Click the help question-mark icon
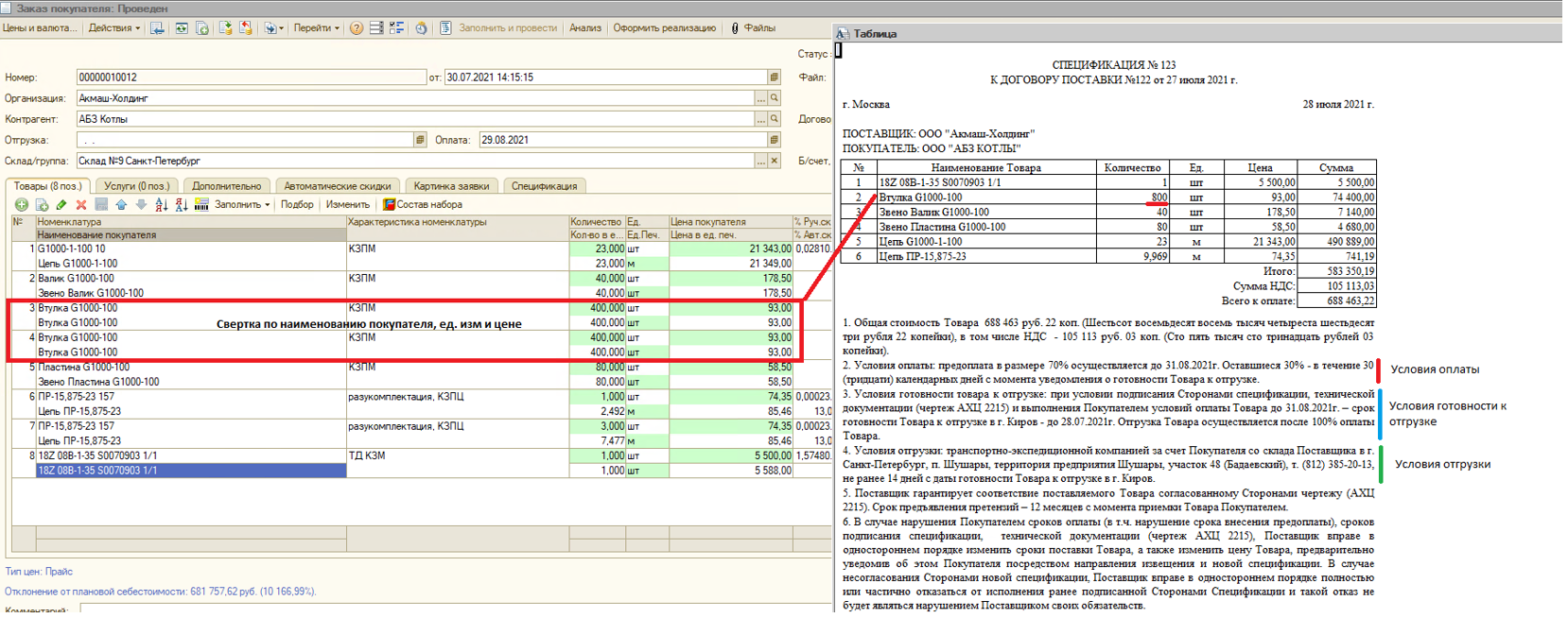Screen dimensions: 1568x618 click(x=357, y=28)
